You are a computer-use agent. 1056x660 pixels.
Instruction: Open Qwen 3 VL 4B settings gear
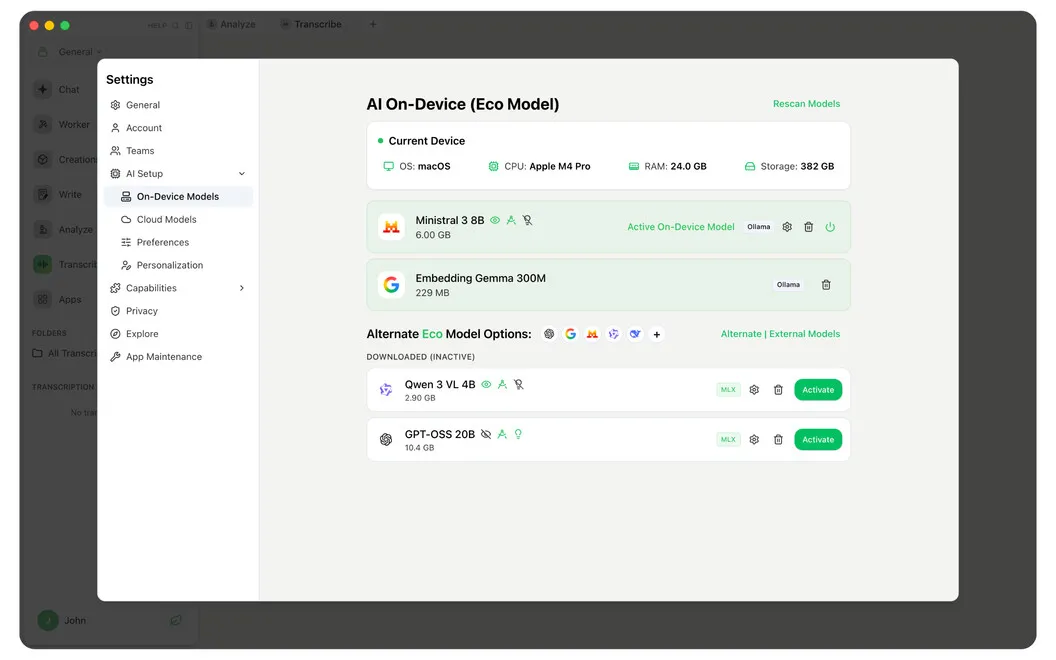754,390
